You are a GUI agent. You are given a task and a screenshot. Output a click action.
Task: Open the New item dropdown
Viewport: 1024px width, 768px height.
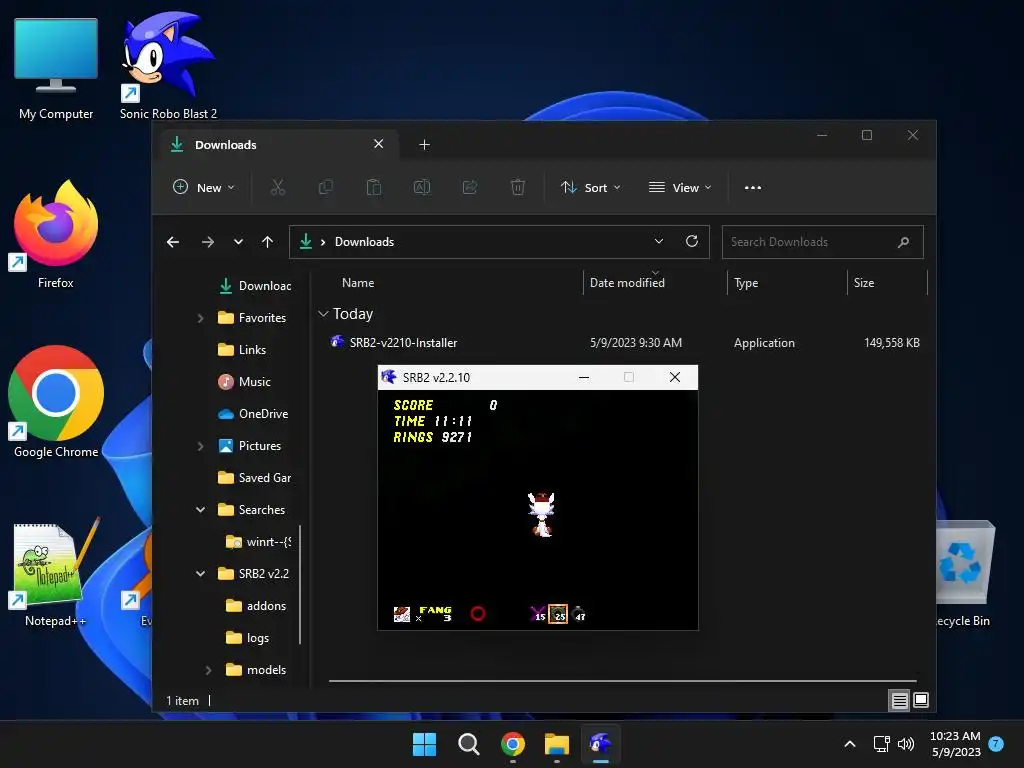pyautogui.click(x=204, y=187)
